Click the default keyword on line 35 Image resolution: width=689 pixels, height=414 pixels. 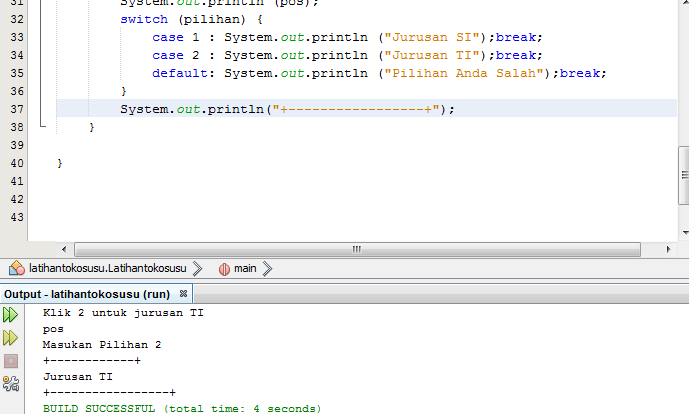(x=180, y=73)
